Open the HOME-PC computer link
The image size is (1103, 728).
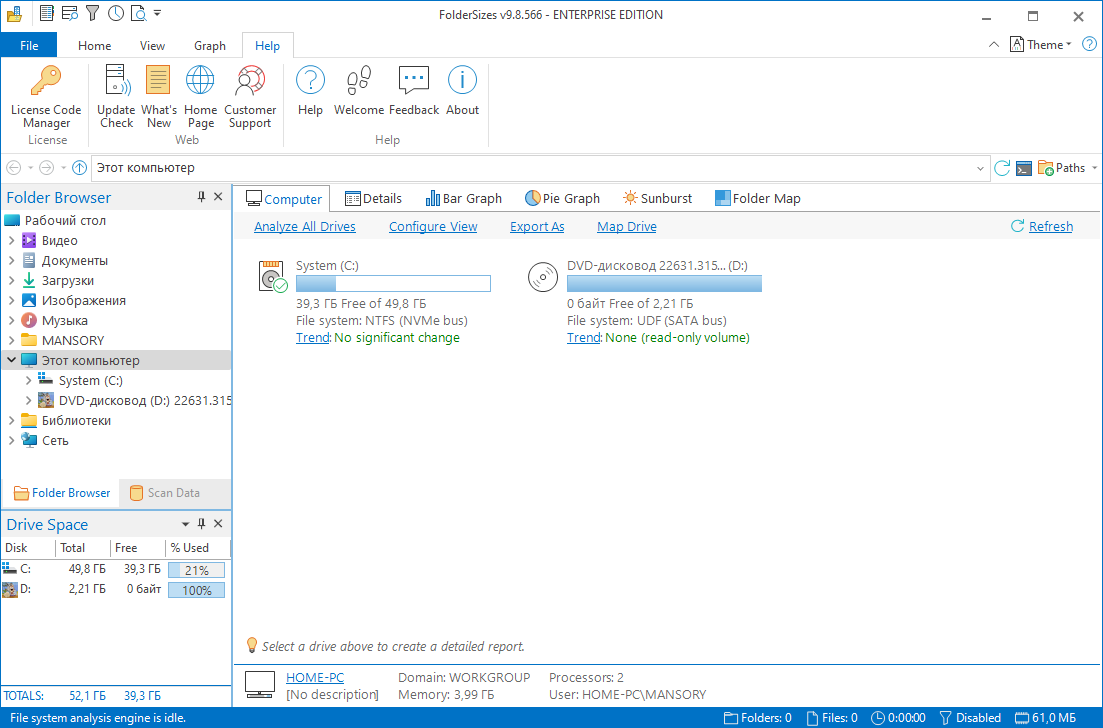tap(314, 677)
